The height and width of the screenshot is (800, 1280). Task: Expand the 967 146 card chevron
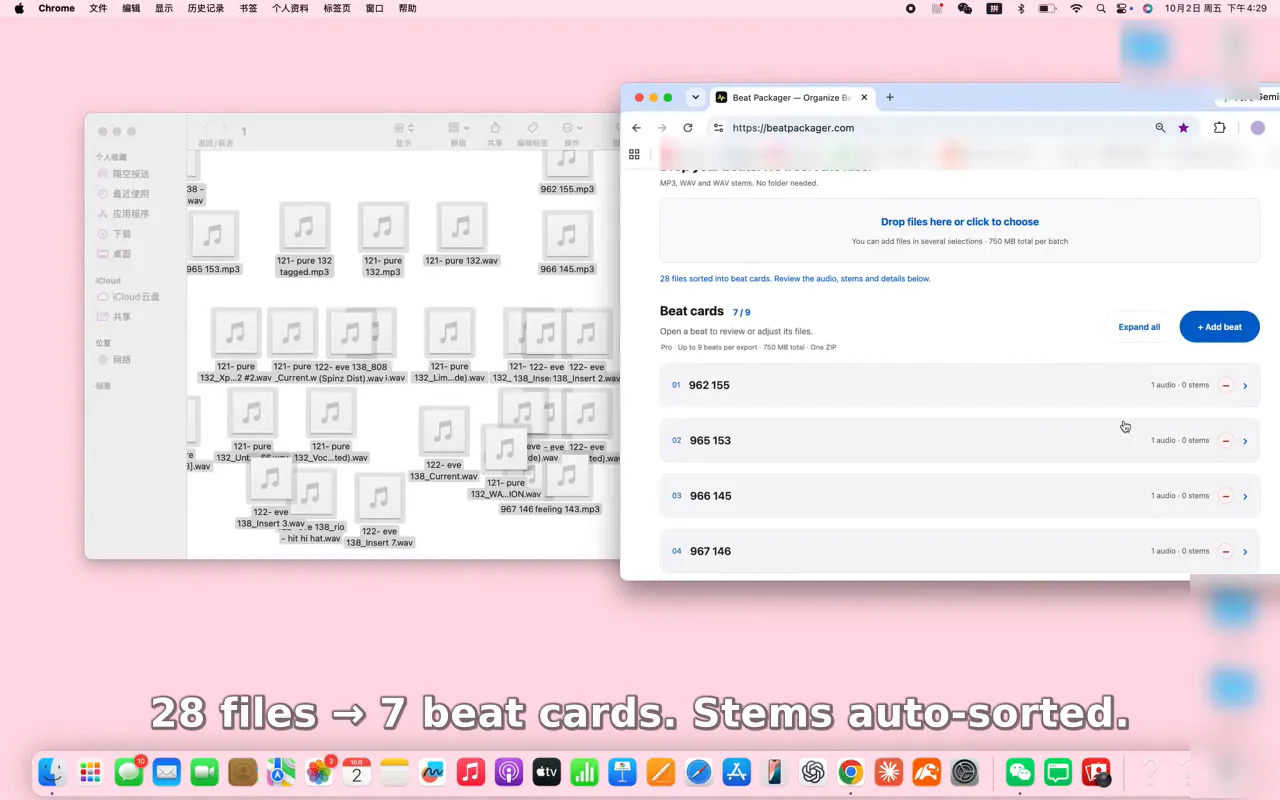coord(1245,551)
